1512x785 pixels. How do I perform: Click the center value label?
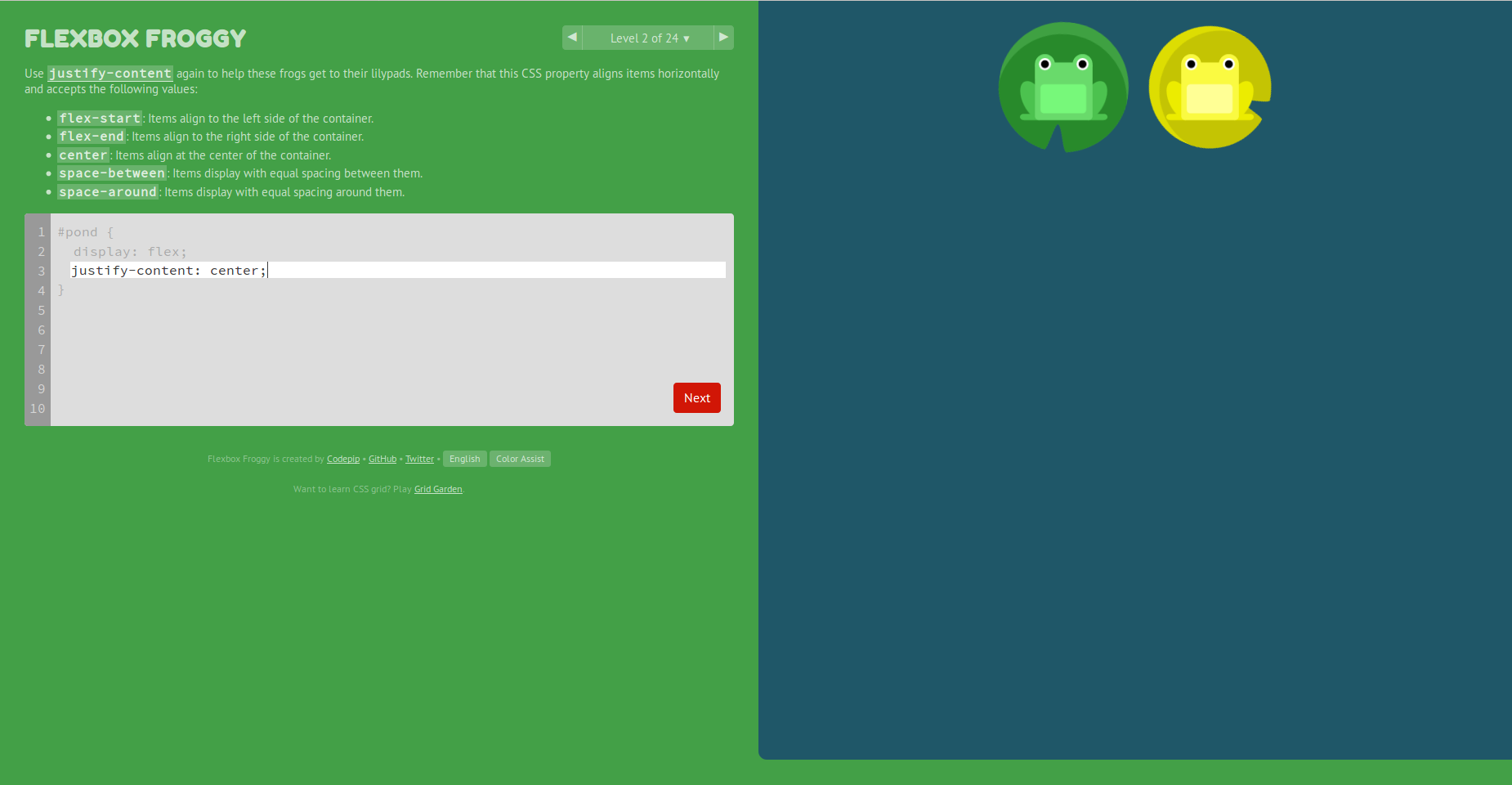[x=83, y=155]
